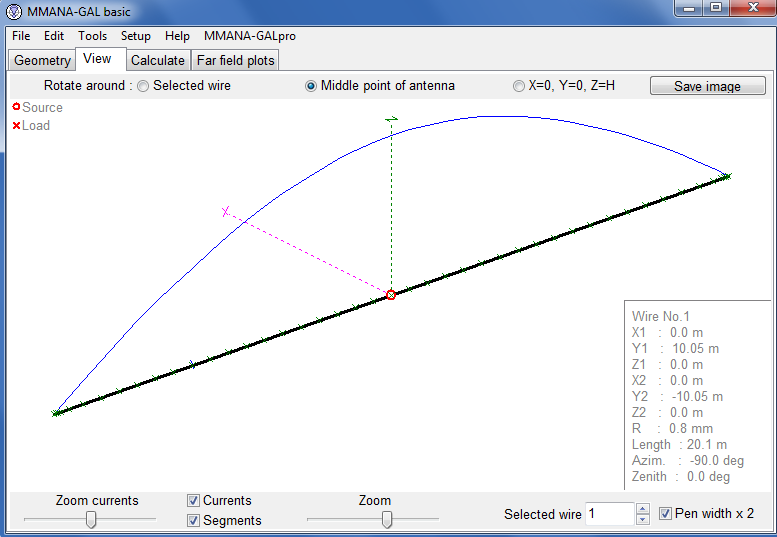Screen dimensions: 777x537
Task: Close the MMANA-GAL basic window
Action: [x=753, y=8]
